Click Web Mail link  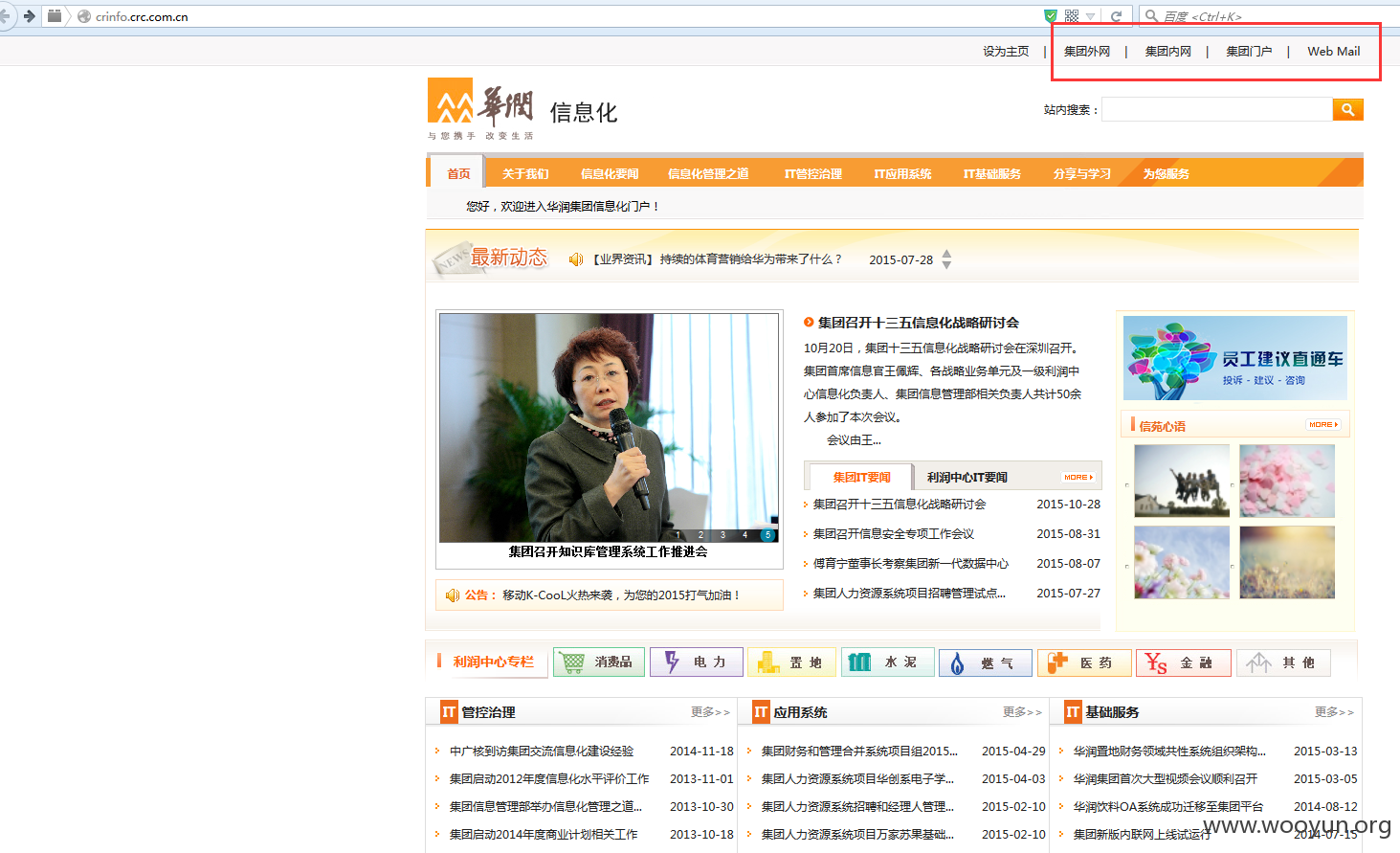(1334, 52)
